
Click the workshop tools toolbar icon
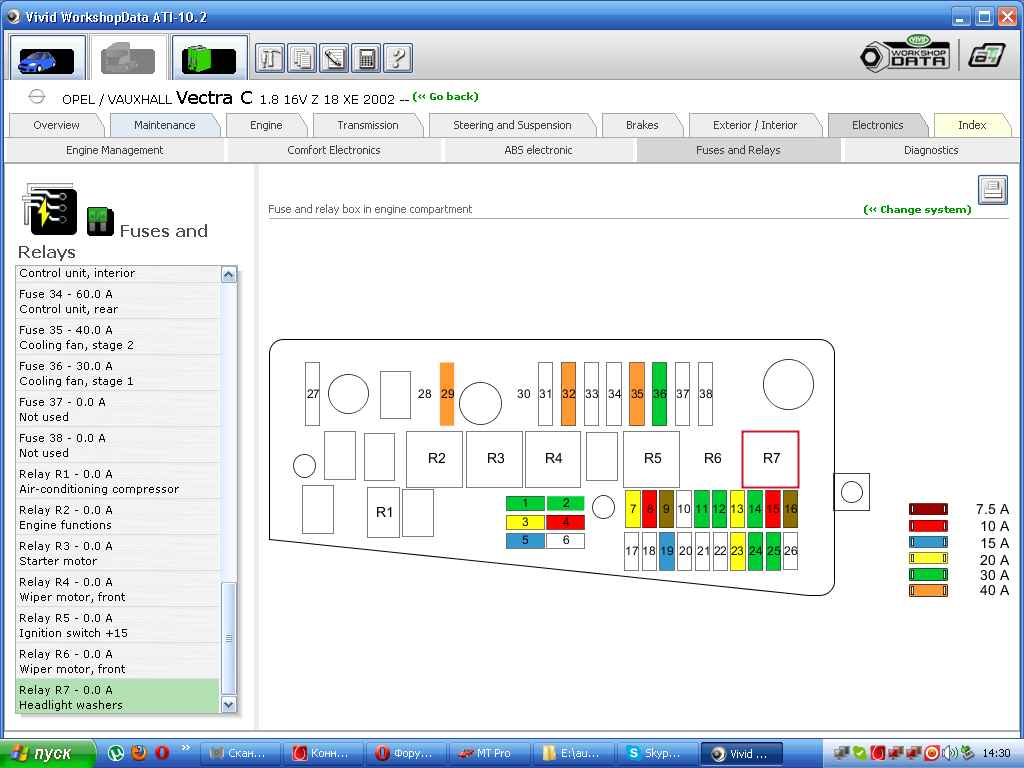click(x=270, y=59)
